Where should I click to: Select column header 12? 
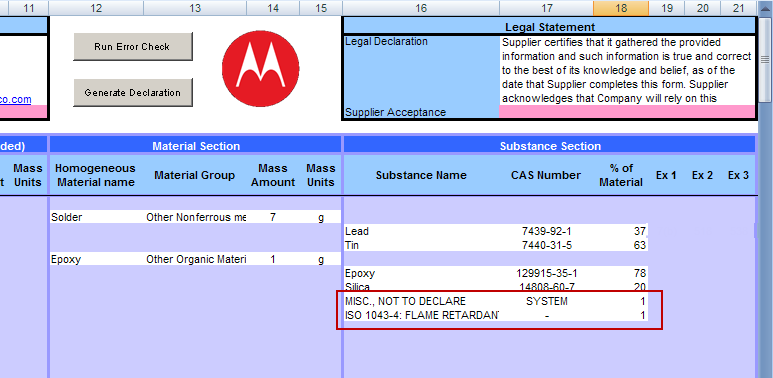point(97,8)
